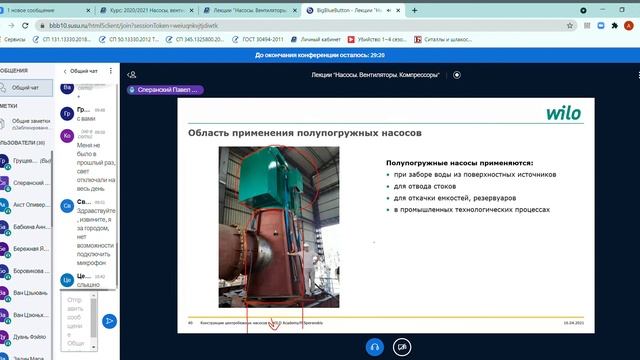Collapse the Общий чат panel chevron
Screen dimensions: 640x360
65,71
